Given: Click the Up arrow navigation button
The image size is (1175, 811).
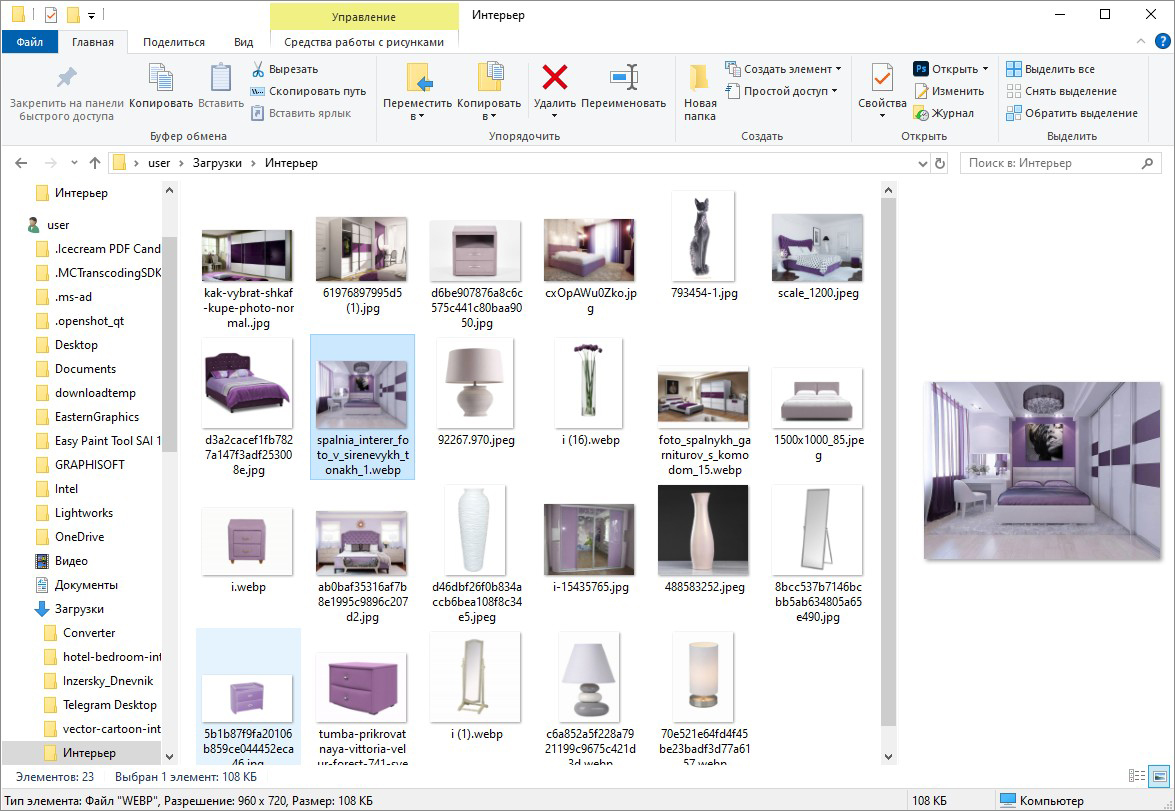Looking at the screenshot, I should [x=95, y=163].
